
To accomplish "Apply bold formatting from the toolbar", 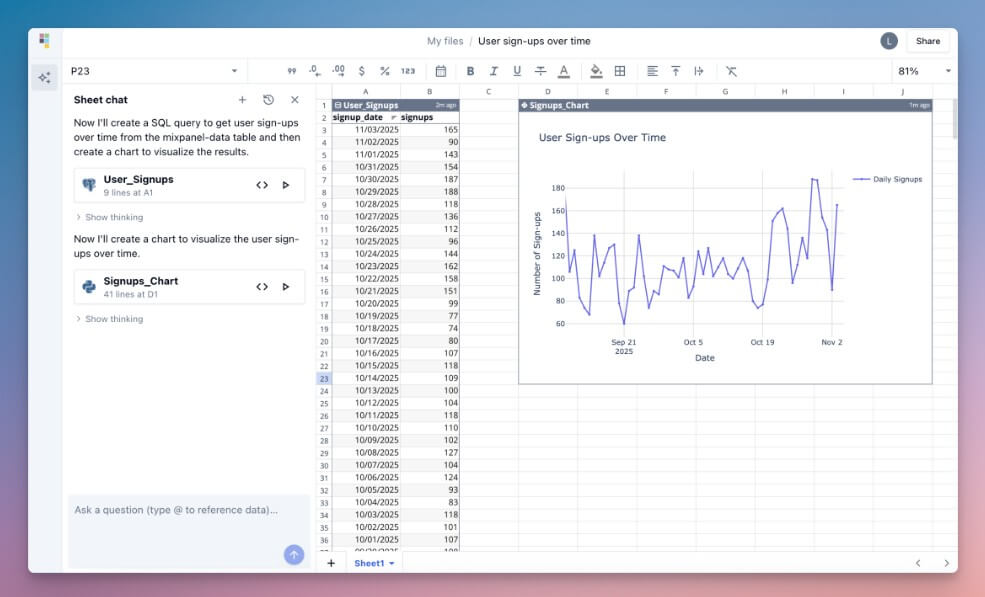I will pos(470,71).
